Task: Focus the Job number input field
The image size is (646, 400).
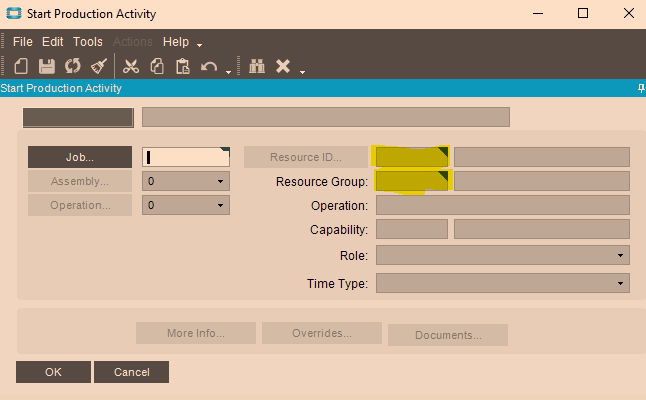Action: pos(186,157)
